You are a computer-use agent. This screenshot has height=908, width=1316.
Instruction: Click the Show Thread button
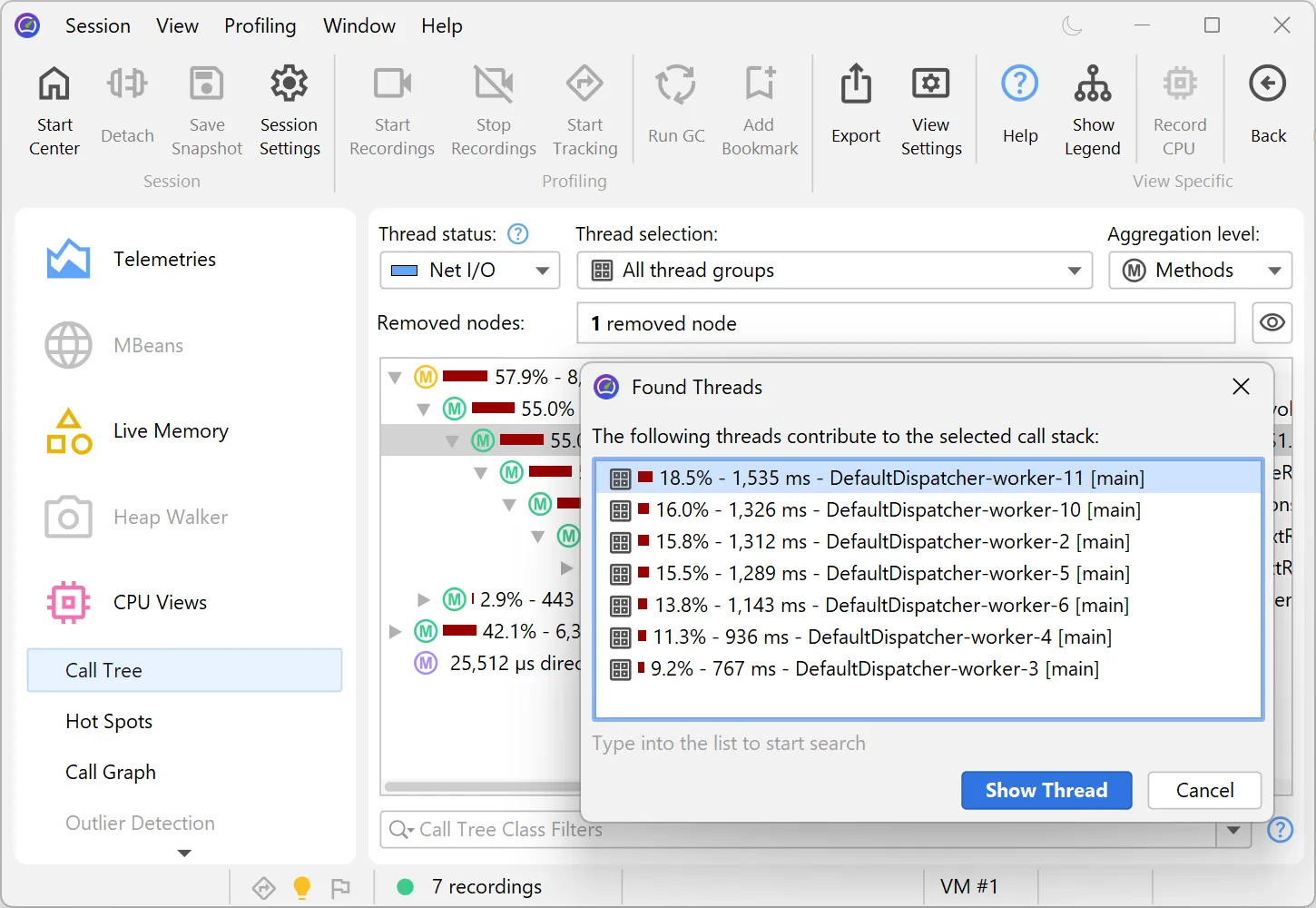(x=1046, y=790)
